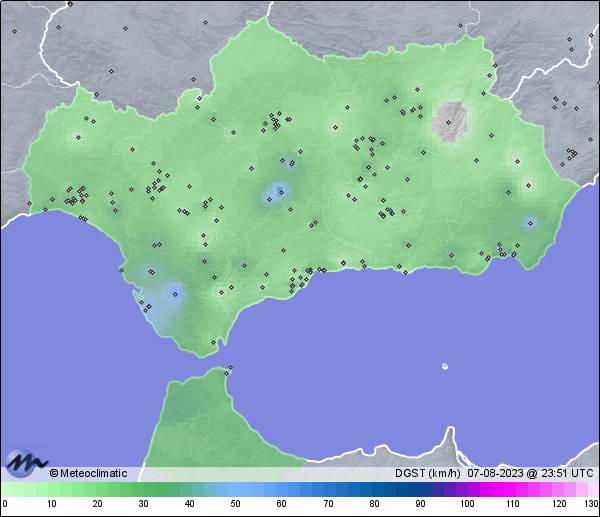Screen dimensions: 600x517
Task: Open the © Meteoclimatic copyright link
Action: (88, 473)
